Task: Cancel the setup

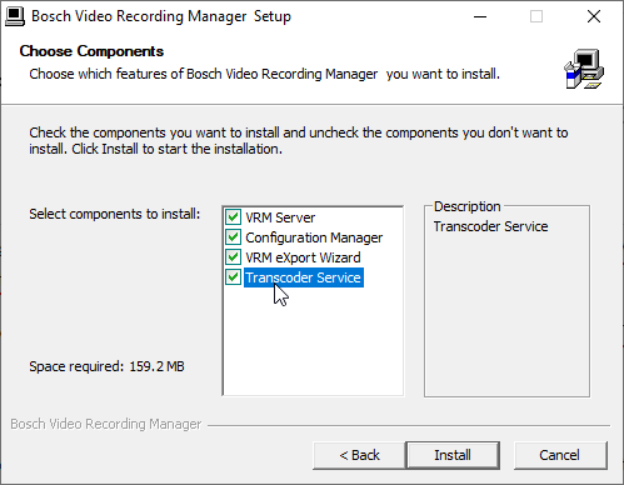Action: click(559, 455)
